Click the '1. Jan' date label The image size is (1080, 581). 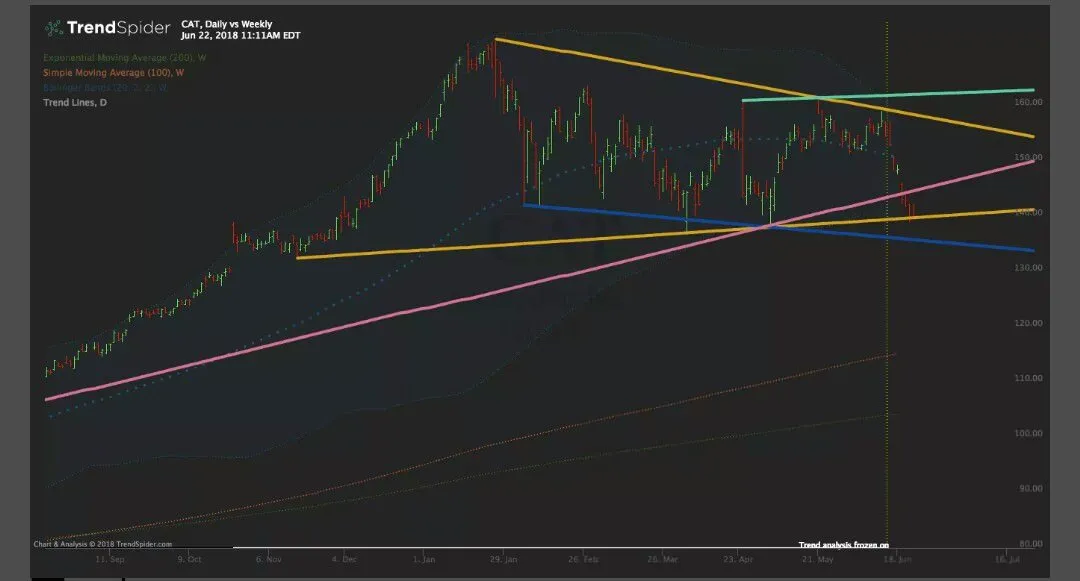(x=424, y=559)
